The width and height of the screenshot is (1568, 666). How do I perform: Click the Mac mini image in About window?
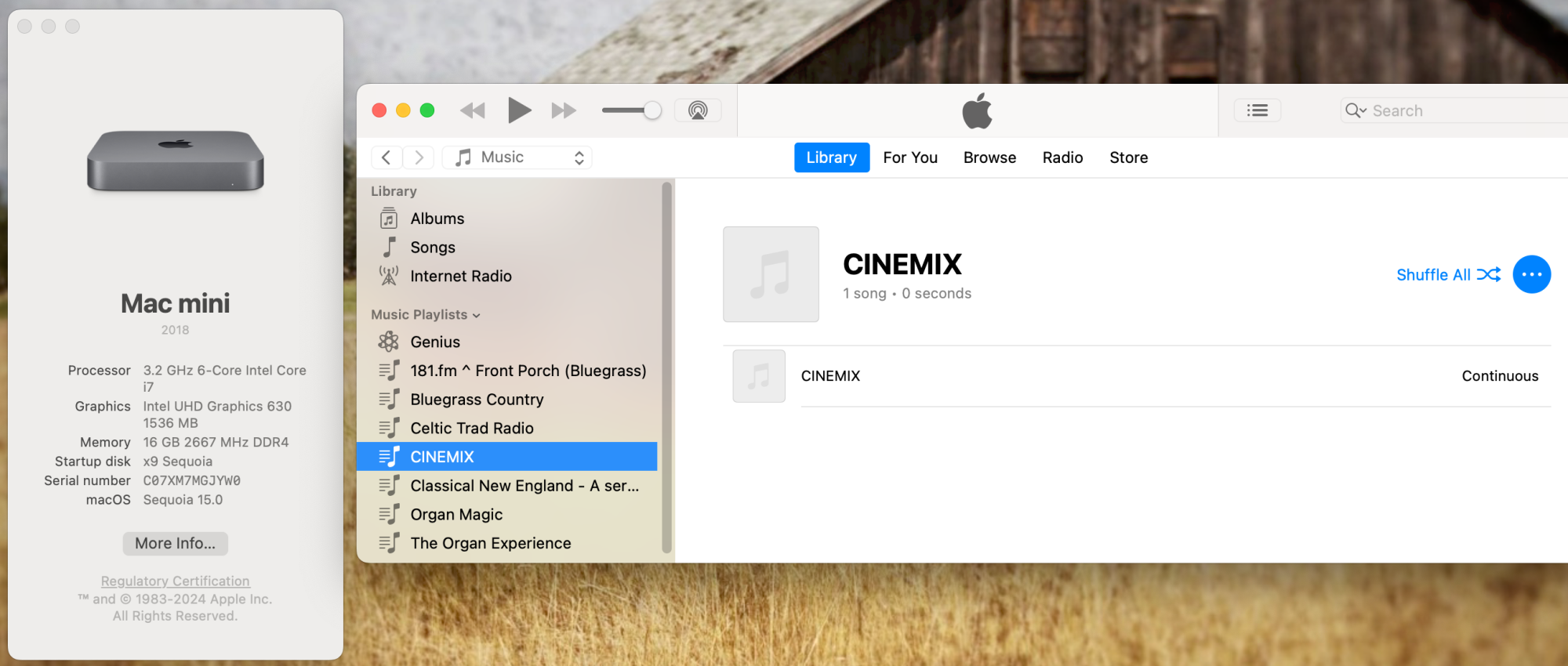click(176, 161)
